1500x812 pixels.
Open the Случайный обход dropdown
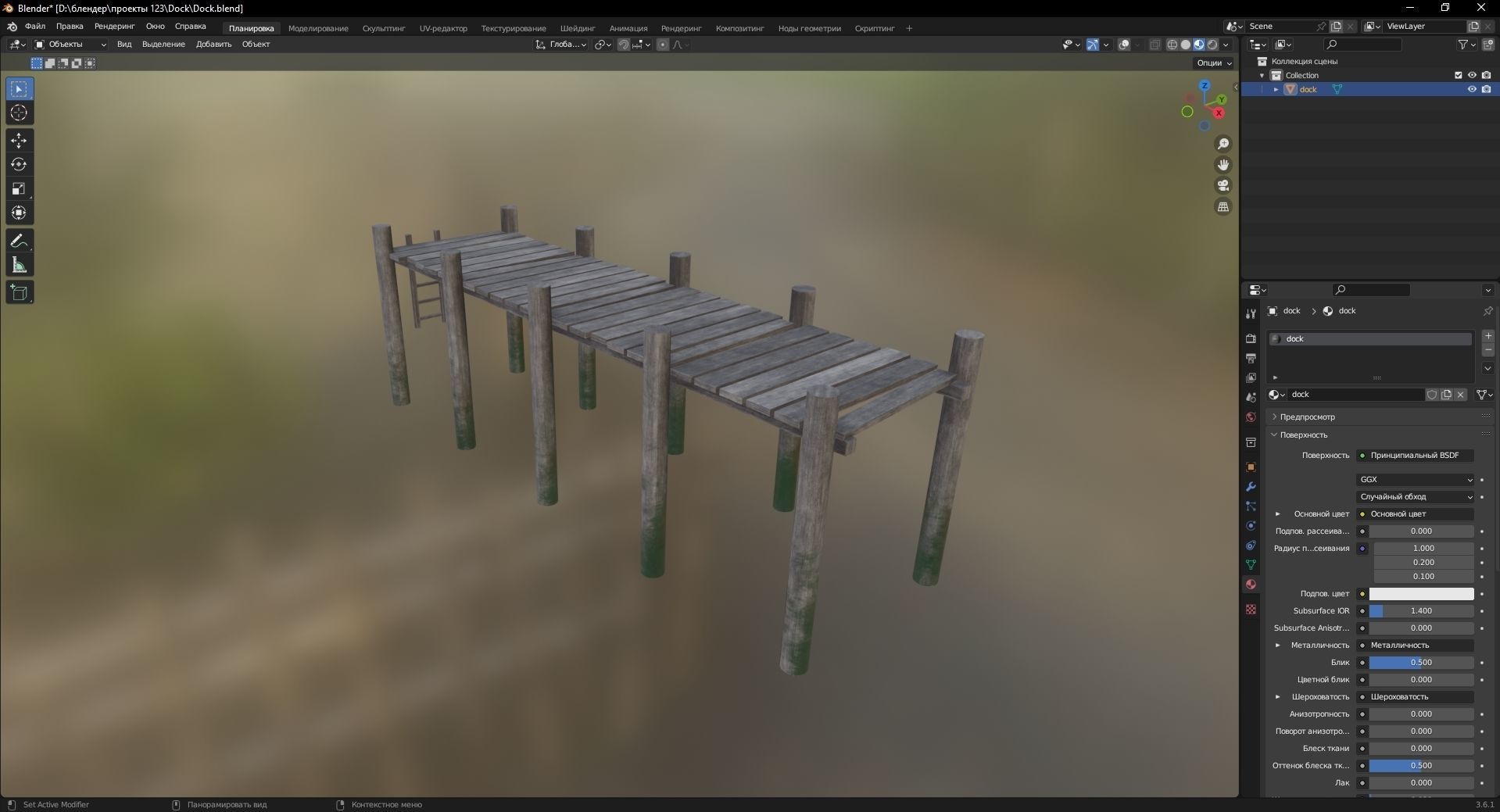click(1415, 497)
